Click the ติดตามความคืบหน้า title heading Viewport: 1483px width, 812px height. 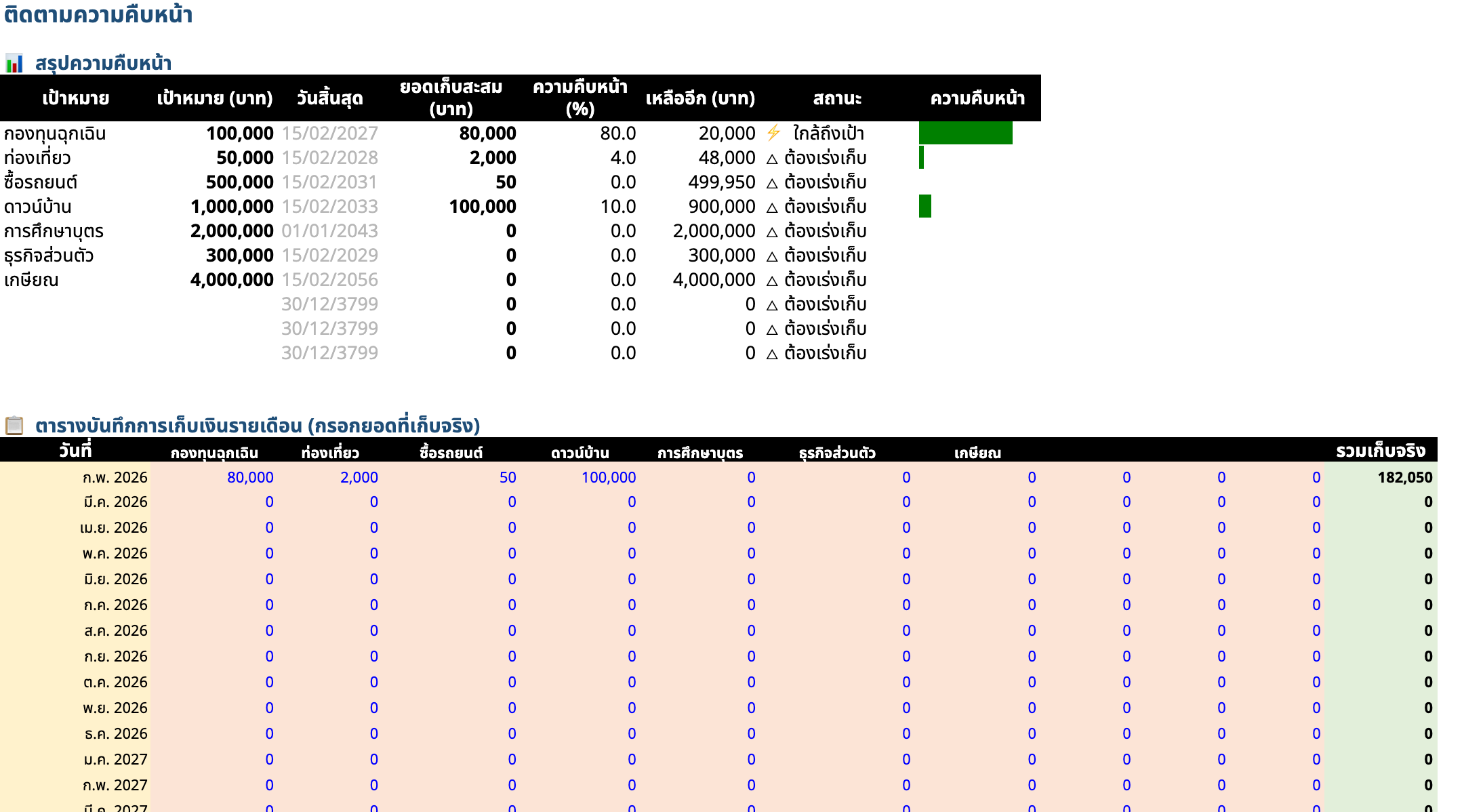pos(98,15)
